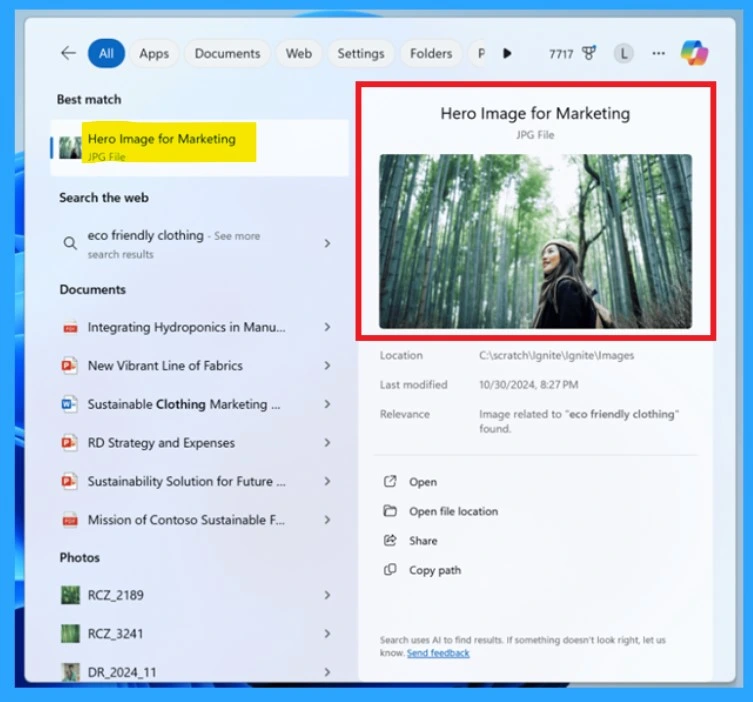Open eco friendly clothing web search result

coord(199,244)
